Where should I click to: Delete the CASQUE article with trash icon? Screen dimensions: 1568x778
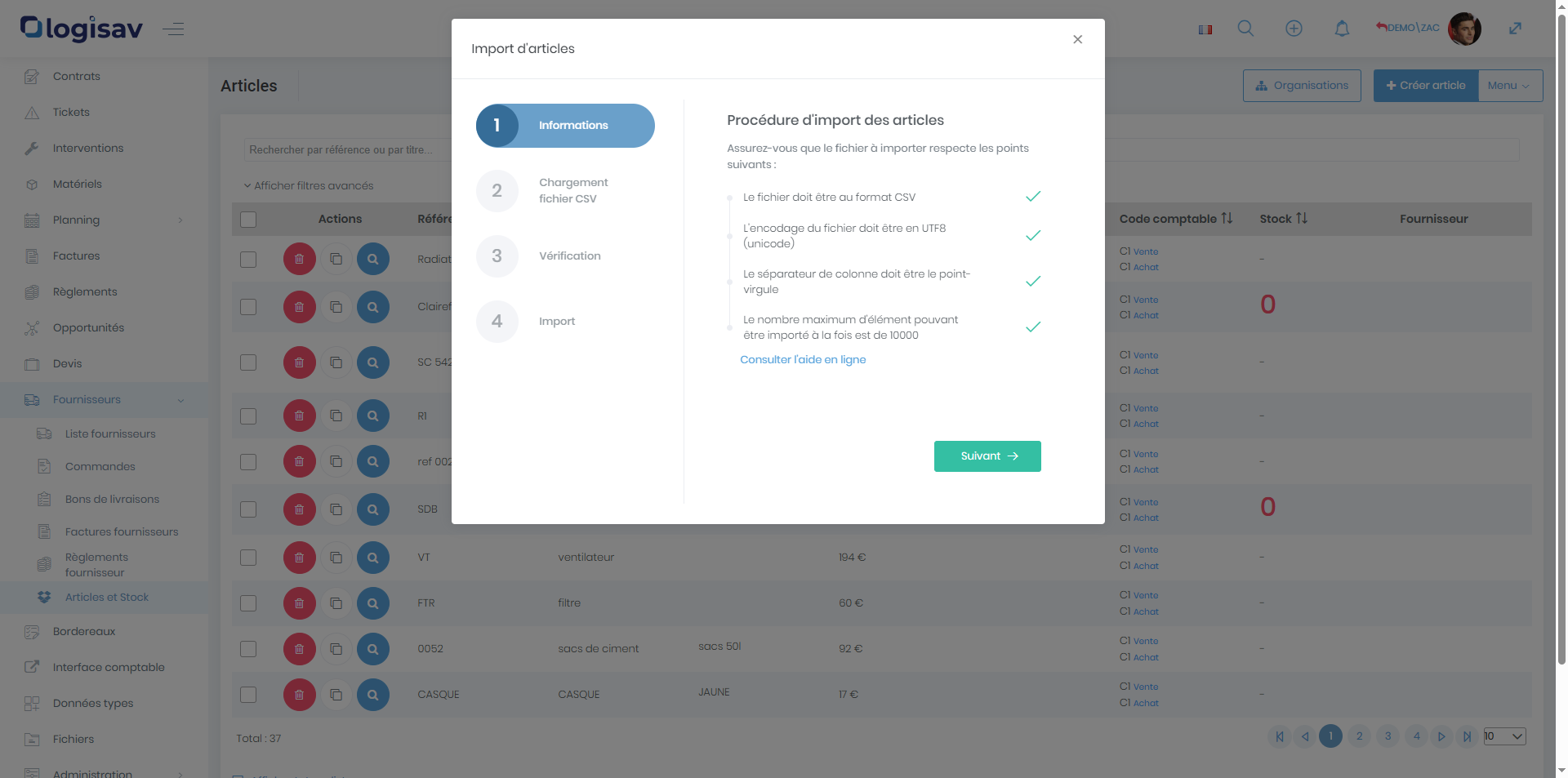click(x=300, y=695)
